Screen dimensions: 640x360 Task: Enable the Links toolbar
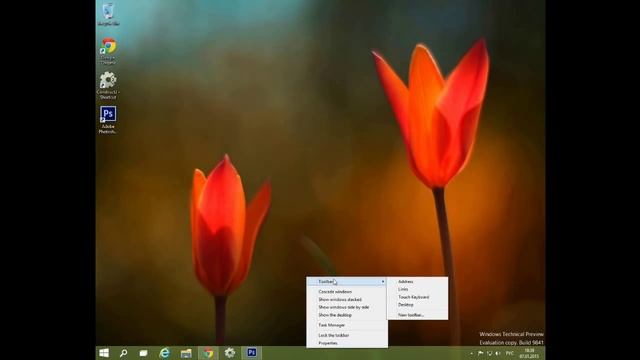coord(417,289)
